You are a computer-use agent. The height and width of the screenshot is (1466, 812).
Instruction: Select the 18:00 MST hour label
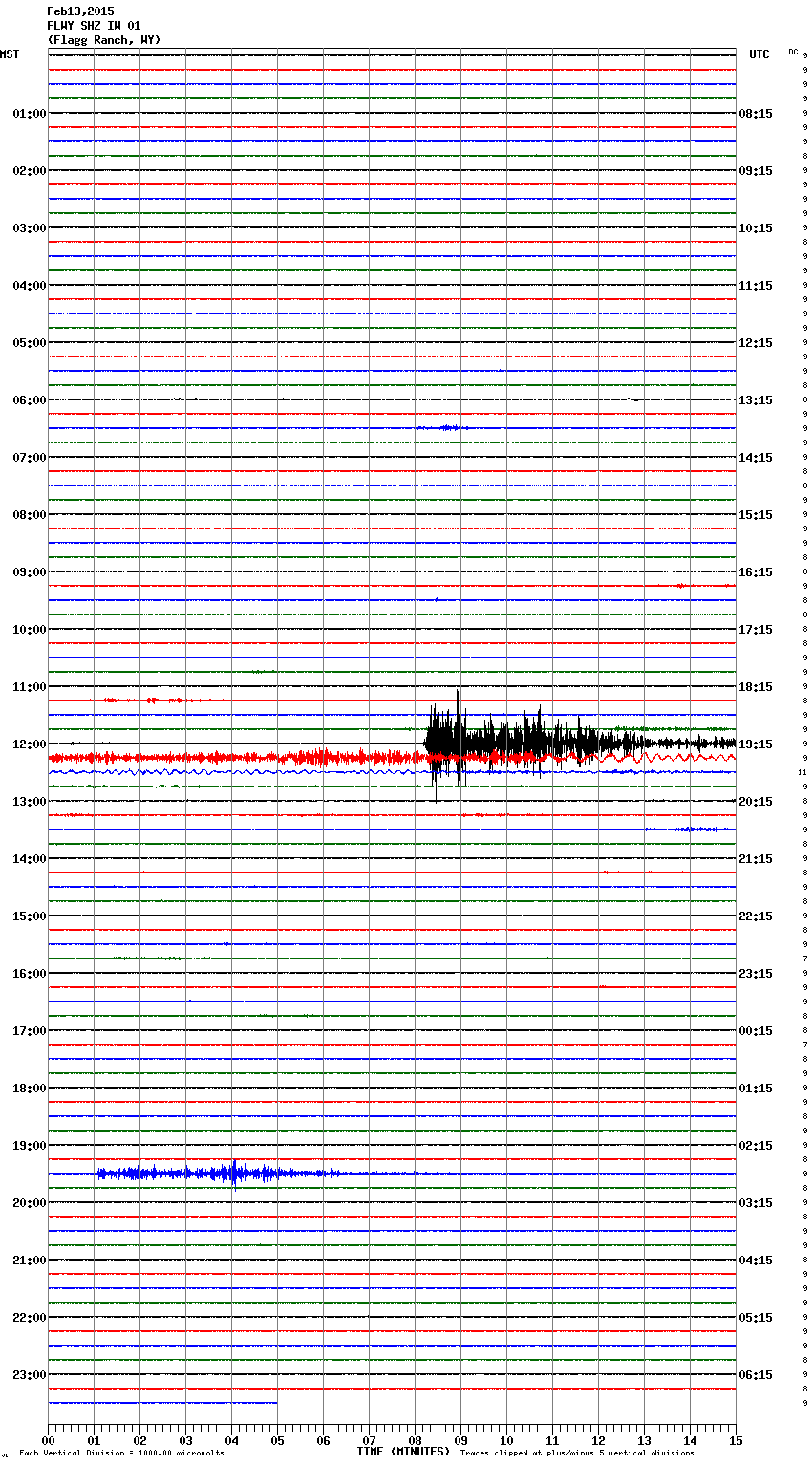point(30,1089)
